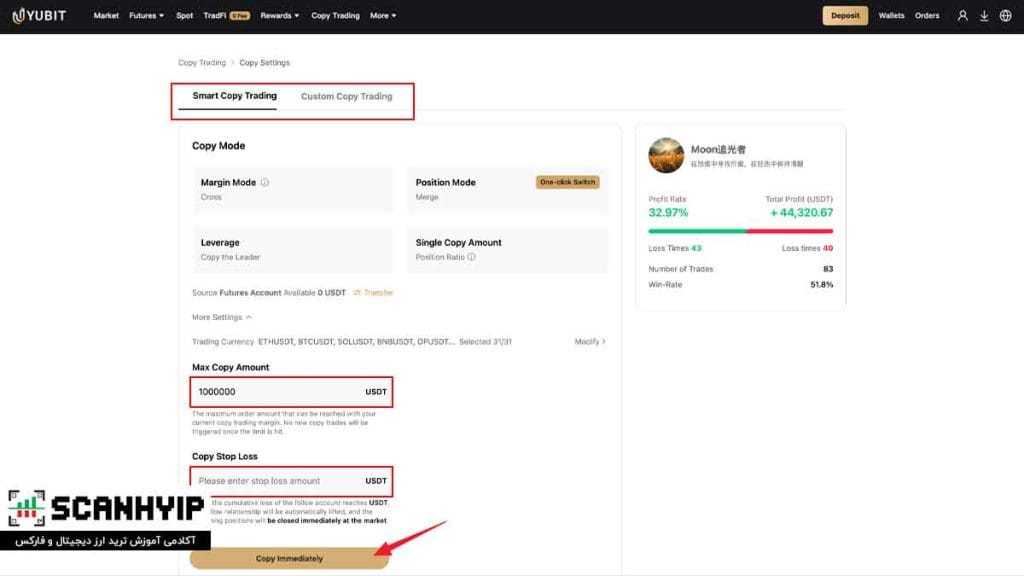
Task: Expand the Rewards dropdown menu
Action: (280, 16)
